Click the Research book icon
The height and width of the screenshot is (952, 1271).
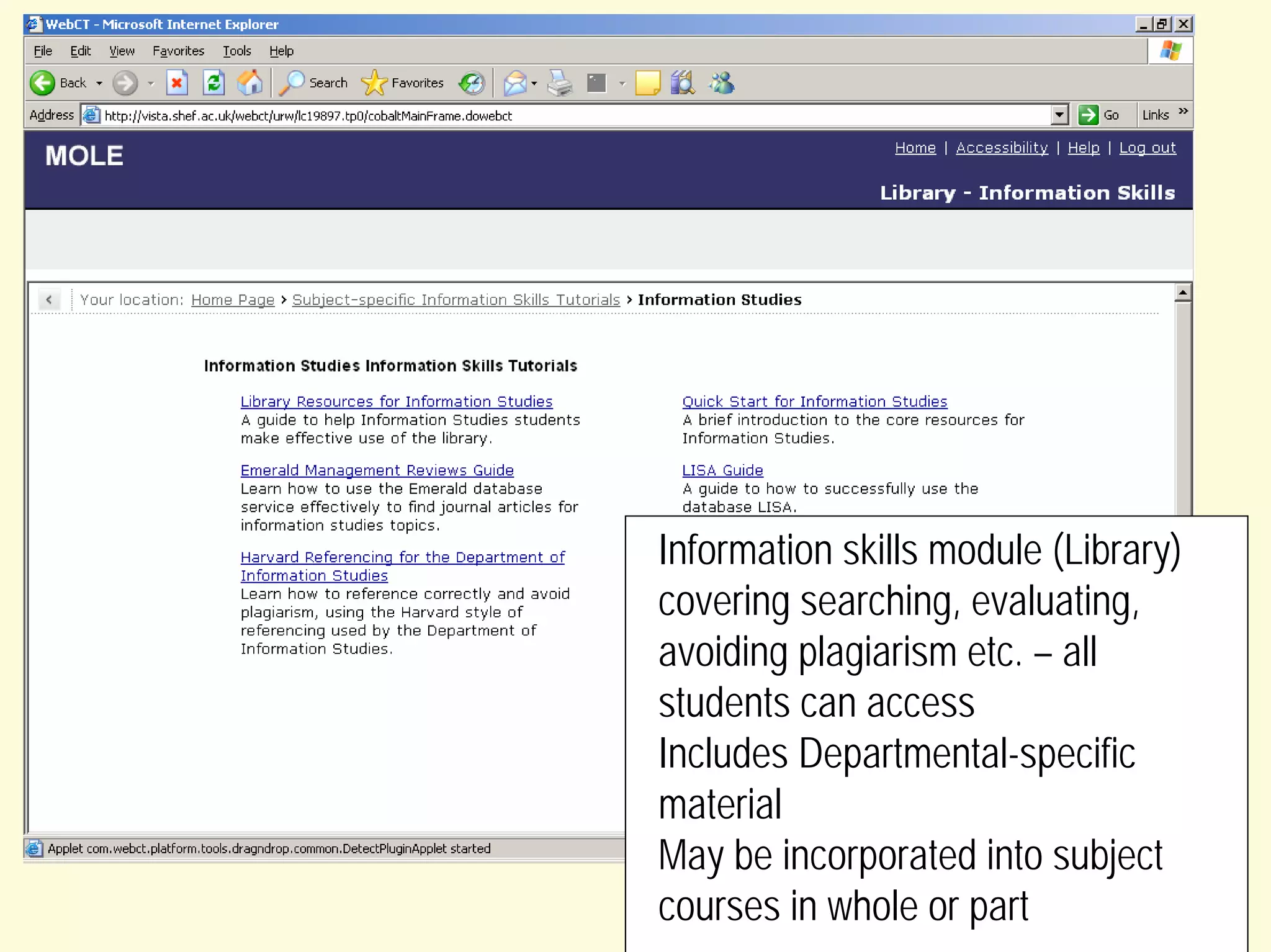tap(683, 83)
